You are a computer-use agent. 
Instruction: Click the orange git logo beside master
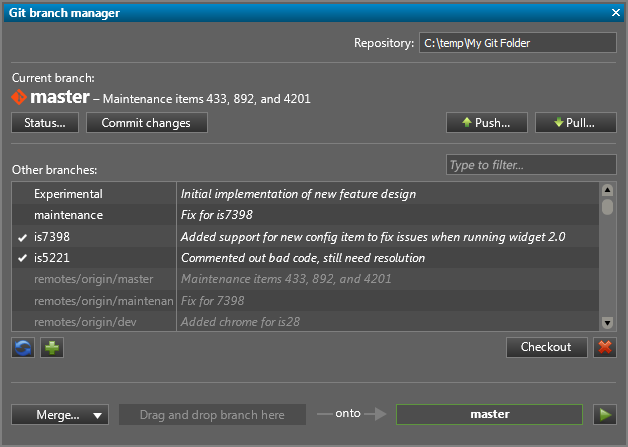(x=19, y=97)
